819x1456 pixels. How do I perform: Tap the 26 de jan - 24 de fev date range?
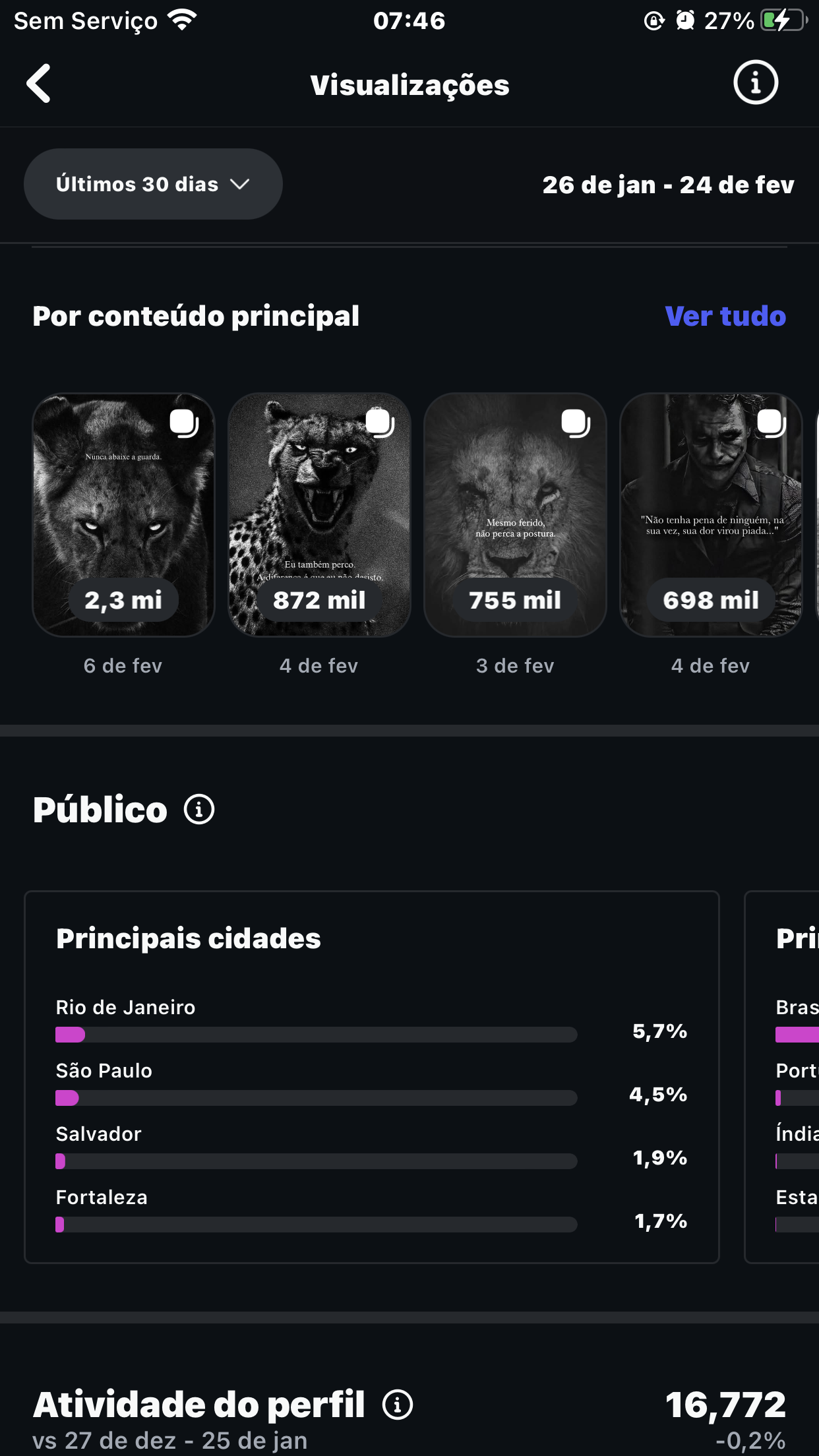668,185
